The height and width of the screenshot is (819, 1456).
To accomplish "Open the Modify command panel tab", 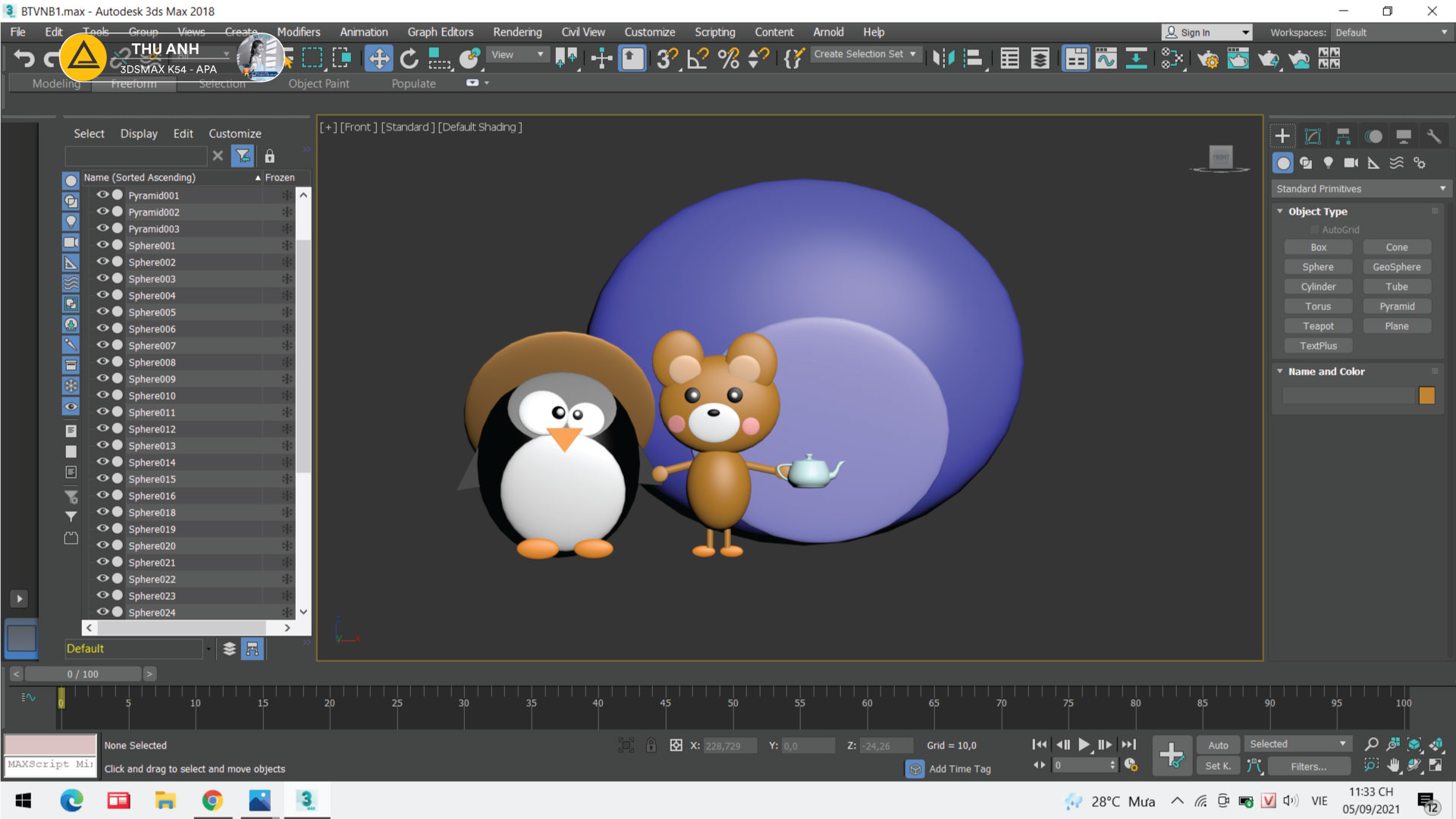I will [1313, 136].
